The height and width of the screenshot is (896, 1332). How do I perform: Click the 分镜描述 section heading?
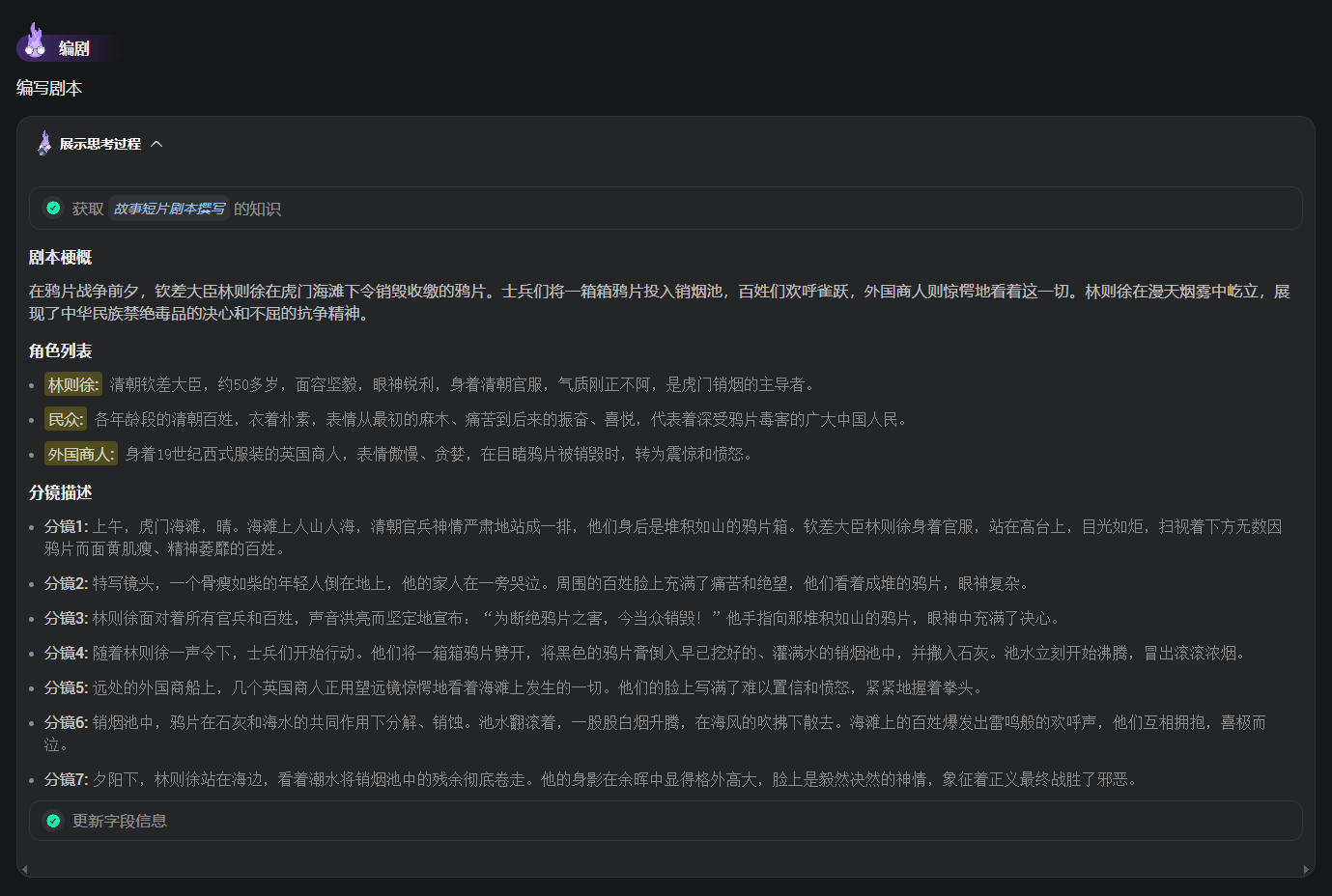pos(60,492)
